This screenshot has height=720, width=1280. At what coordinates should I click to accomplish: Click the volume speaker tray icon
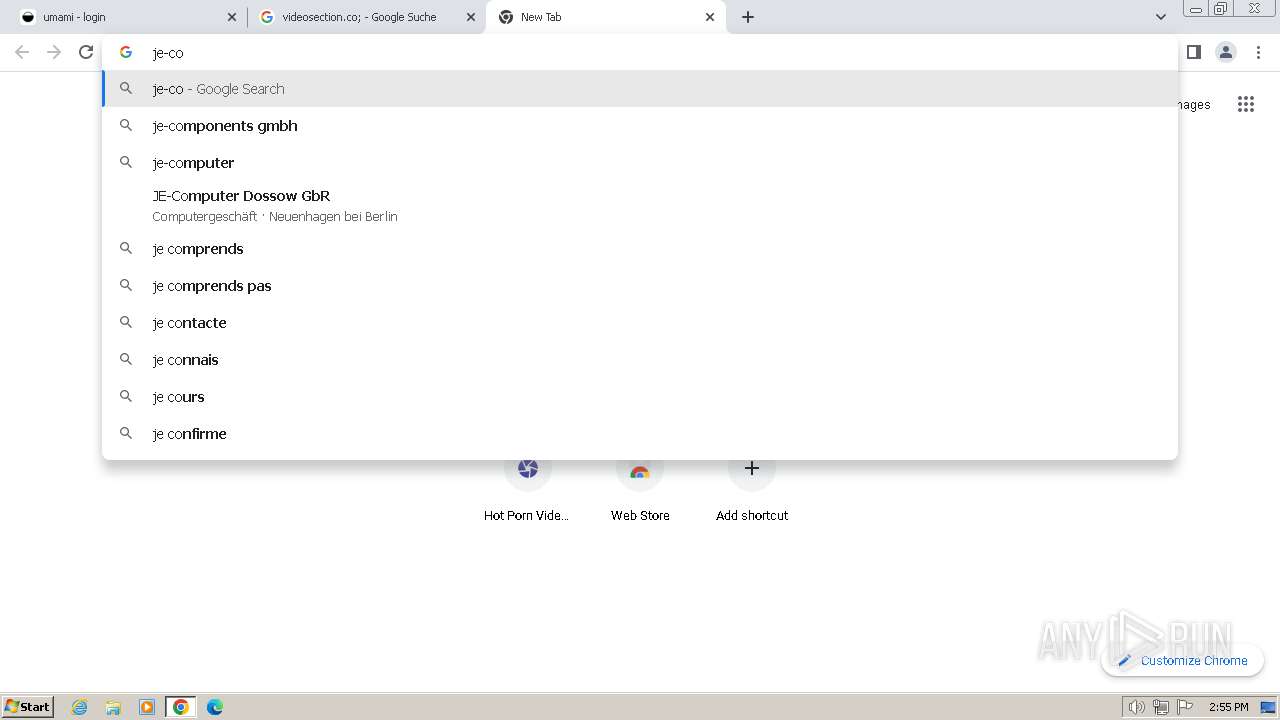click(x=1137, y=707)
